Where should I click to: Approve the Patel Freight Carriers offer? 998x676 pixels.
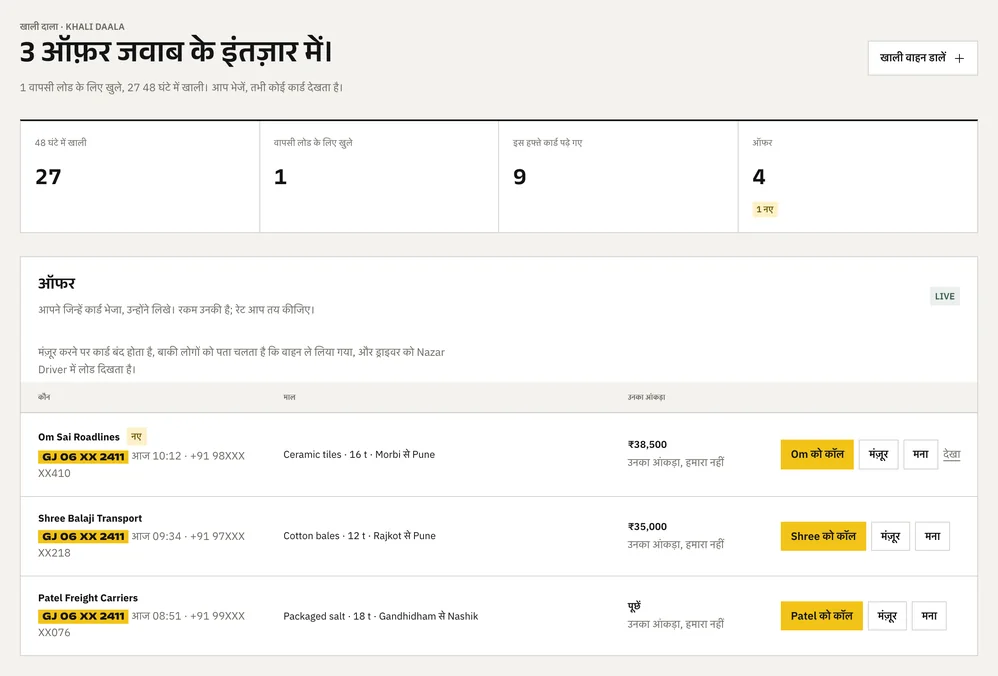pyautogui.click(x=887, y=616)
